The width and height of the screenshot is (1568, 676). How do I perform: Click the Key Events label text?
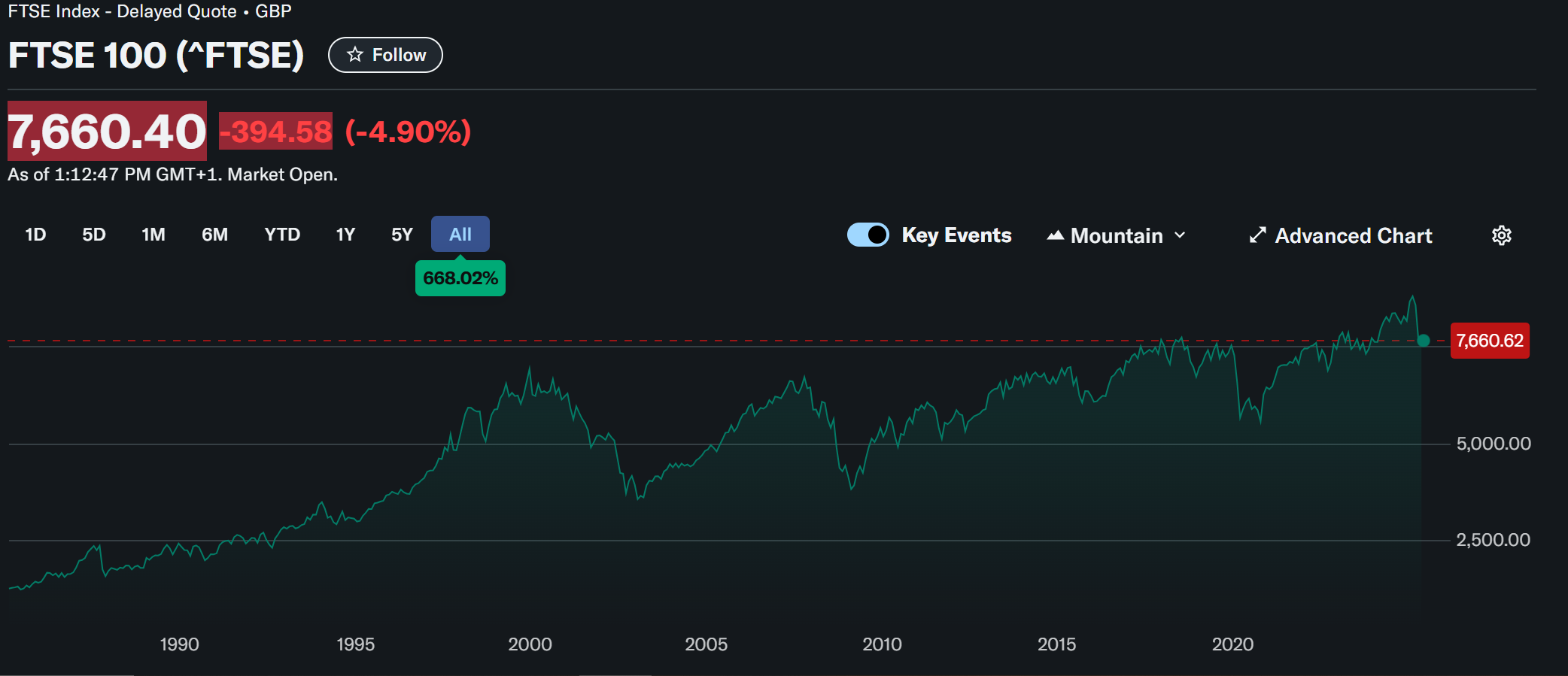pos(956,235)
